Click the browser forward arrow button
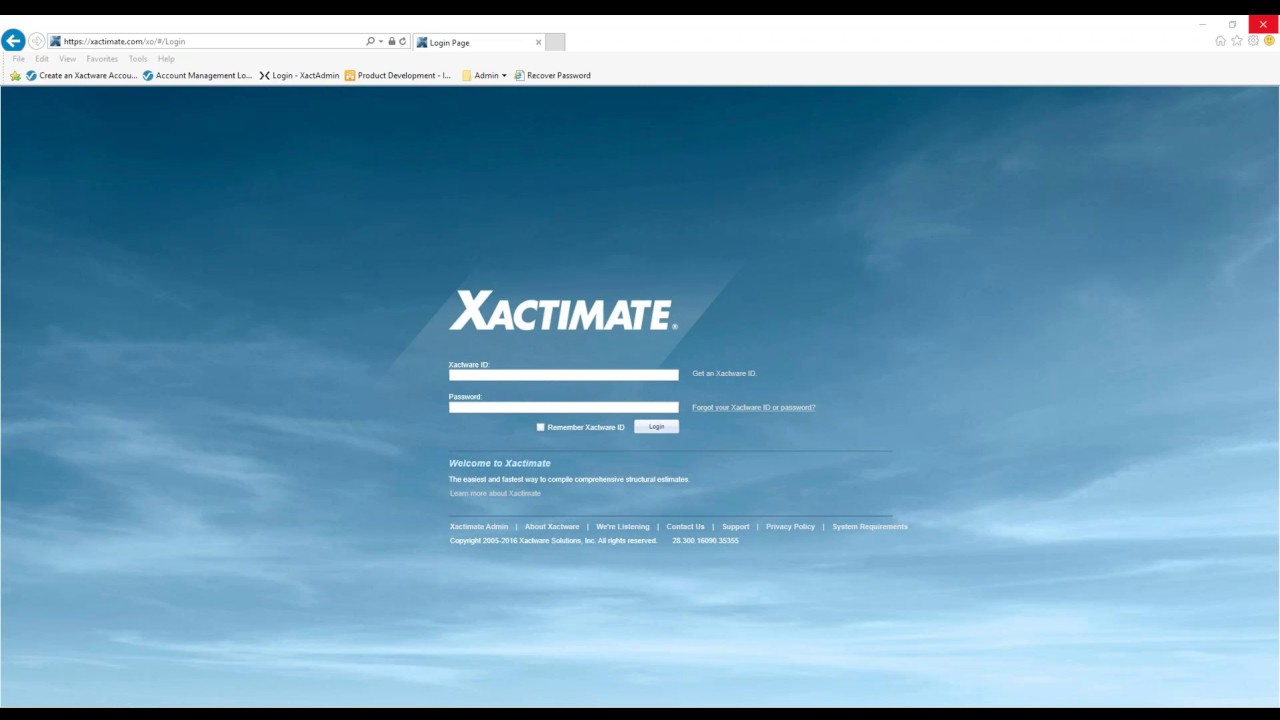This screenshot has width=1280, height=720. point(36,41)
